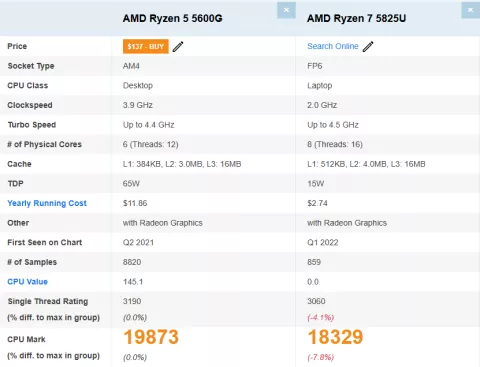This screenshot has height=367, width=480.
Task: Select the 18329 CPU Mark score
Action: point(335,337)
